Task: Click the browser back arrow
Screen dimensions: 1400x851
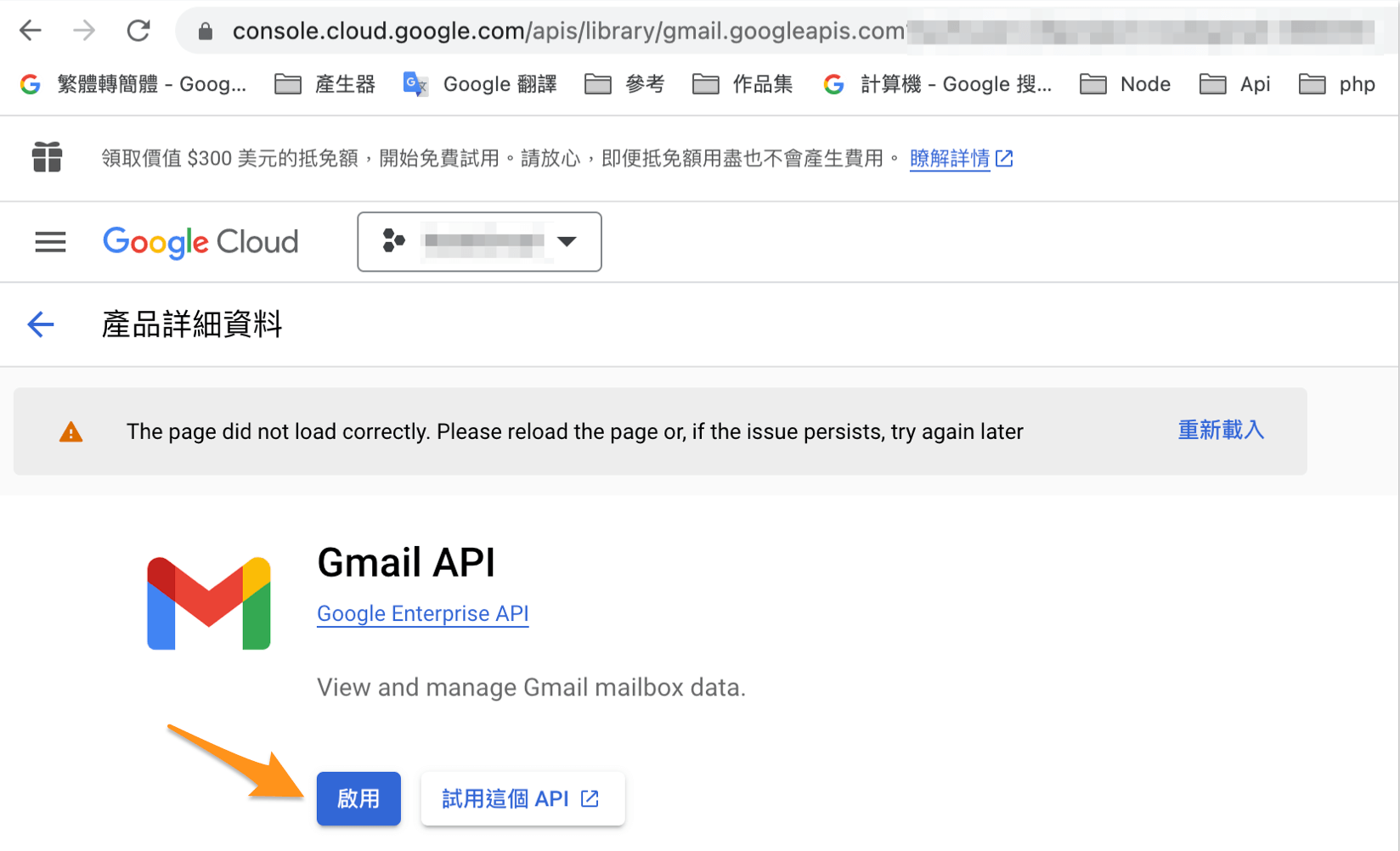Action: coord(31,31)
